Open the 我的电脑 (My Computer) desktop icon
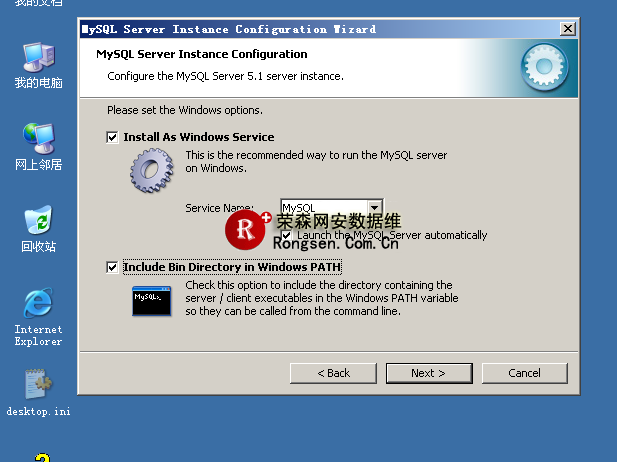 (x=38, y=59)
